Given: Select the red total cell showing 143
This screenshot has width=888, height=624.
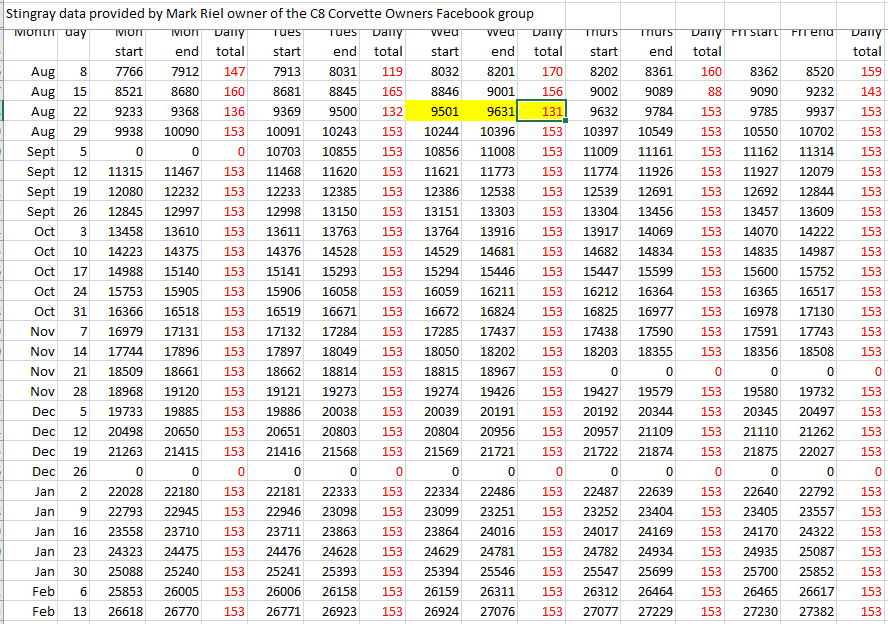Looking at the screenshot, I should (x=871, y=92).
